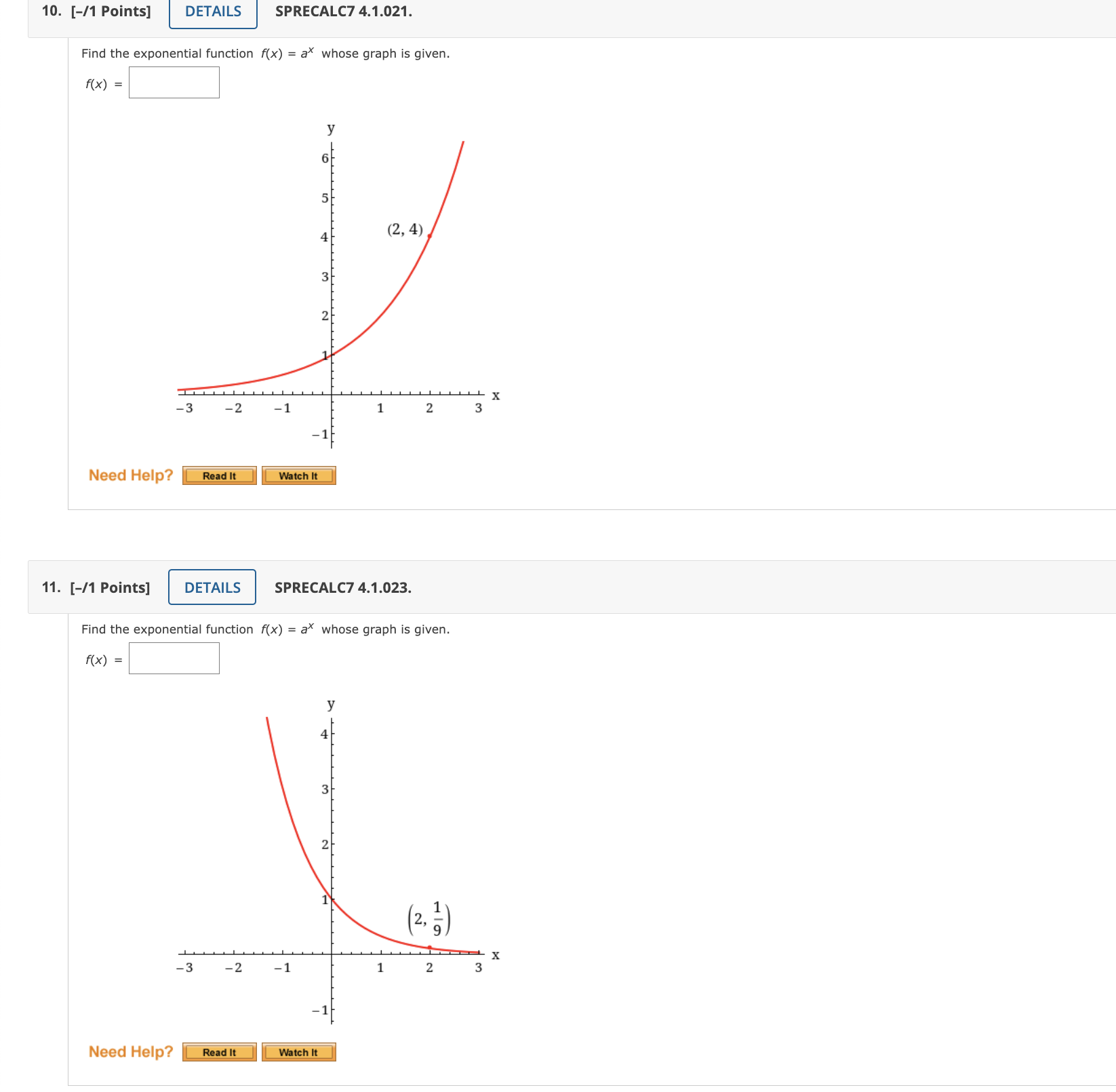Click the f(x) answer field for problem 10
1116x1092 pixels.
pyautogui.click(x=174, y=82)
